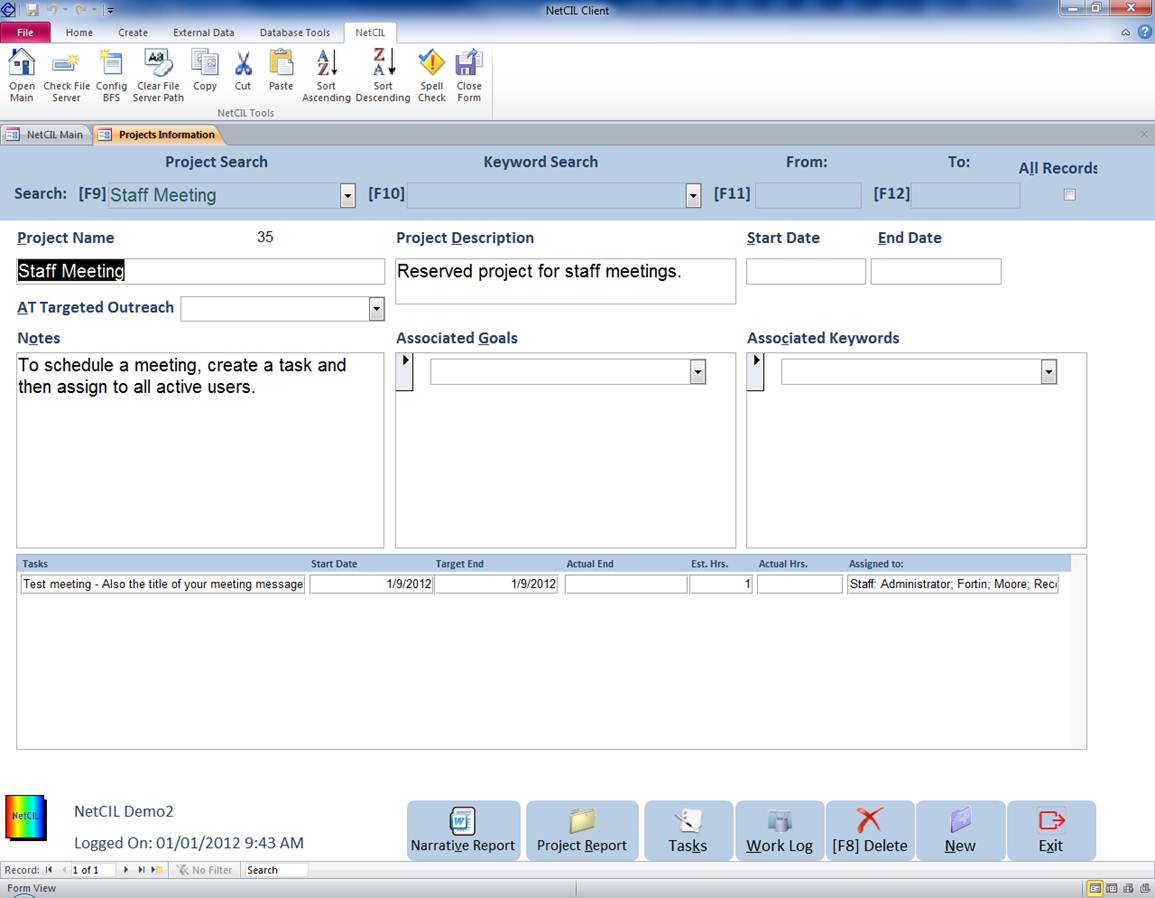Click the current record number box
1155x898 pixels.
(x=93, y=870)
